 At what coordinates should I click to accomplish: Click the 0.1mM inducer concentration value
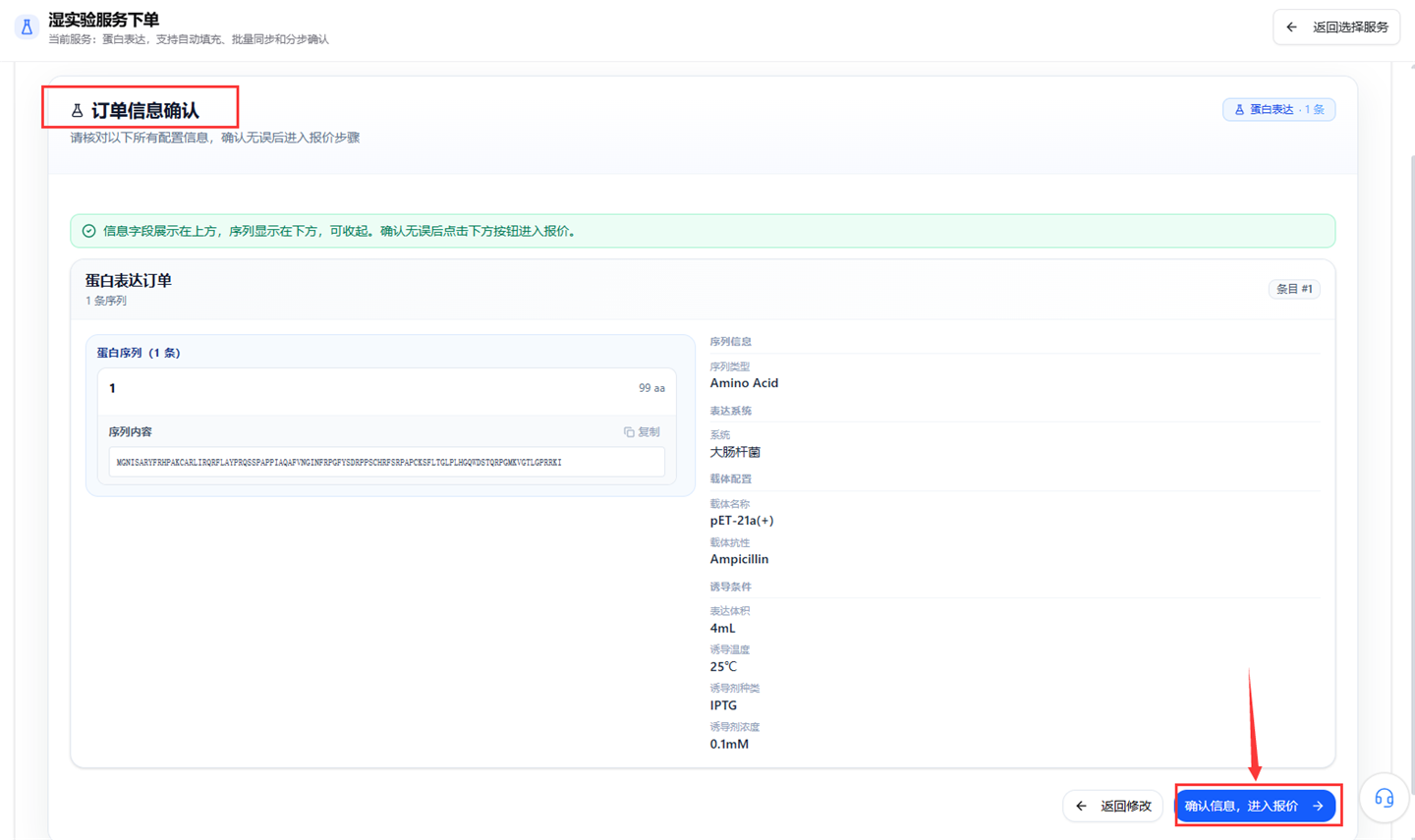(729, 744)
